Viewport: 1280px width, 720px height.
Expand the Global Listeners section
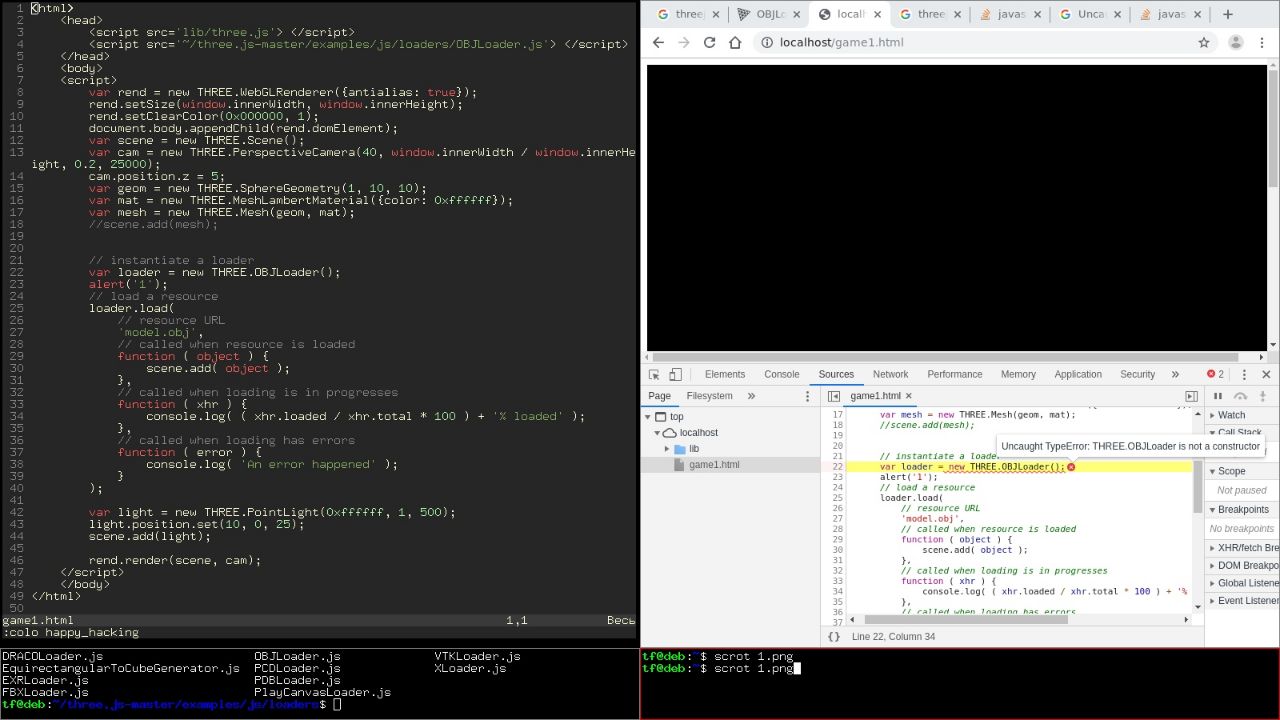1242,583
